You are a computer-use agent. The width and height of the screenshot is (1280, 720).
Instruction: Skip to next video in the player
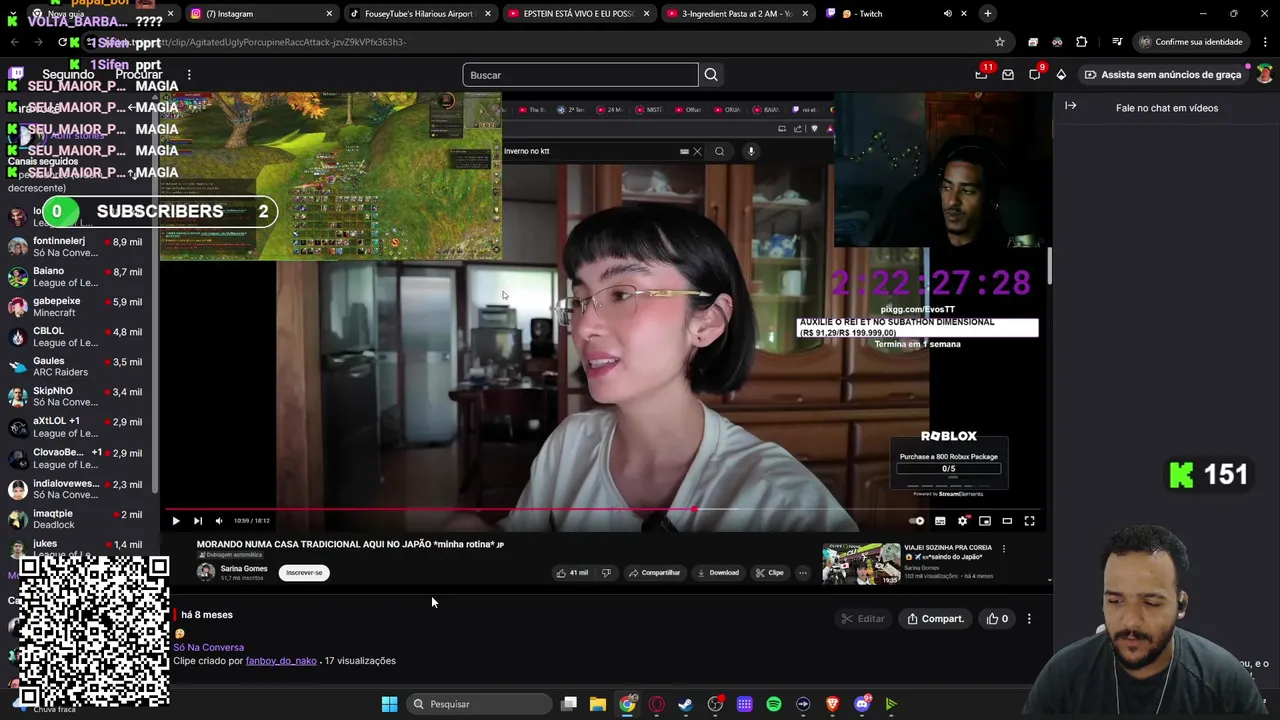click(198, 521)
